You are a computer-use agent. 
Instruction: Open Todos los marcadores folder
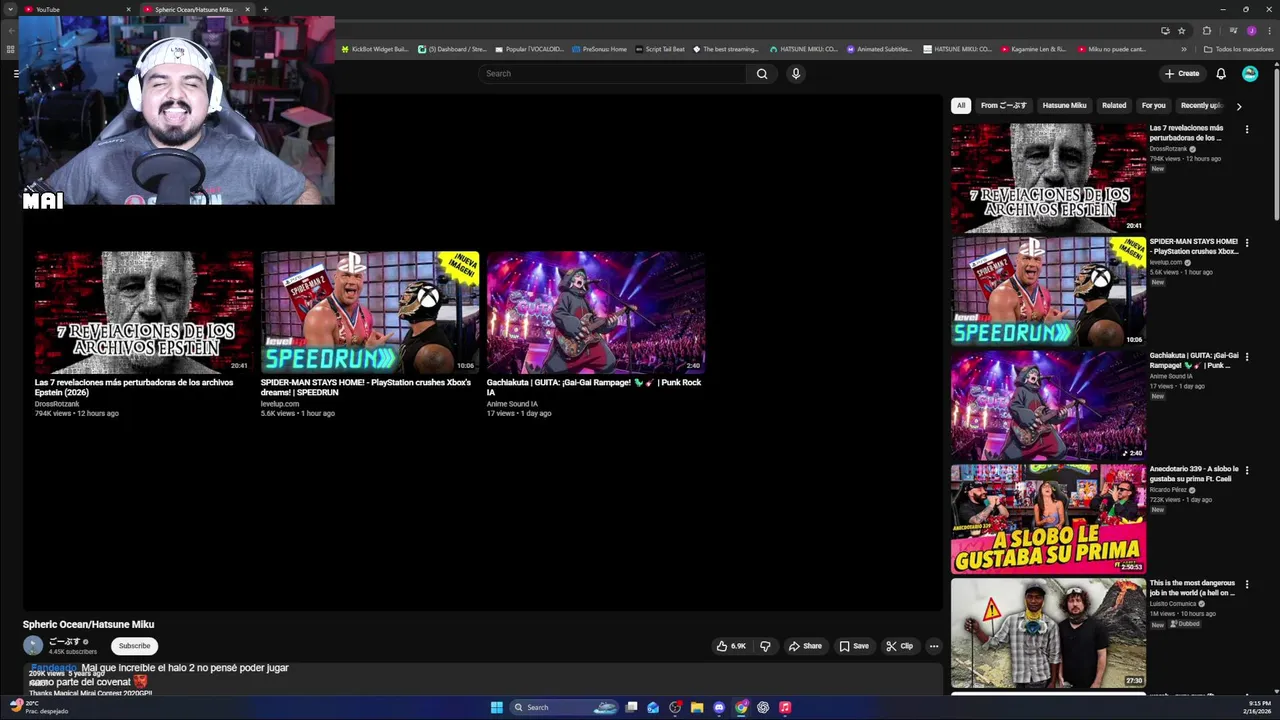coord(1238,49)
